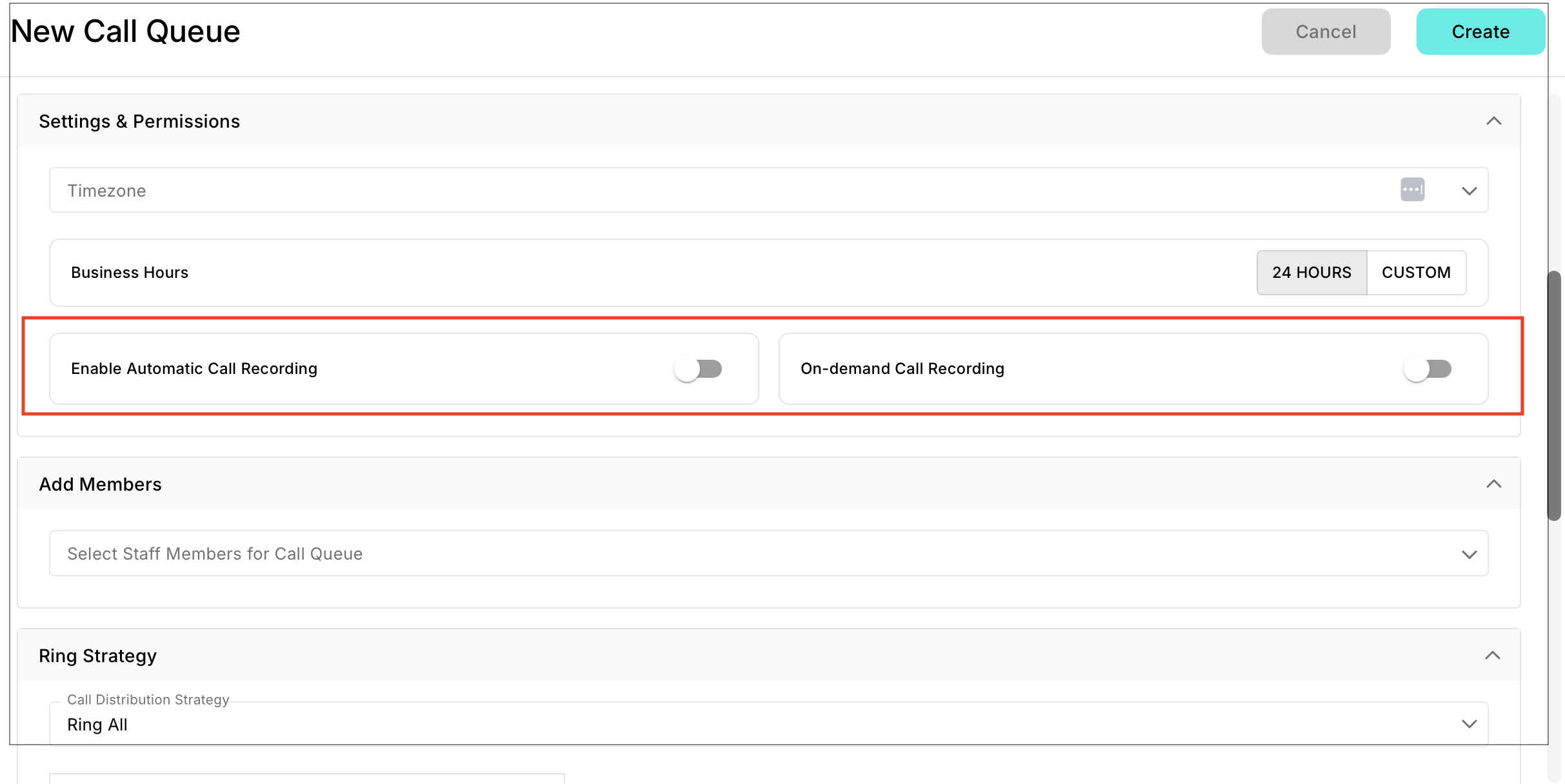Turn on On-demand Call Recording

click(1427, 369)
